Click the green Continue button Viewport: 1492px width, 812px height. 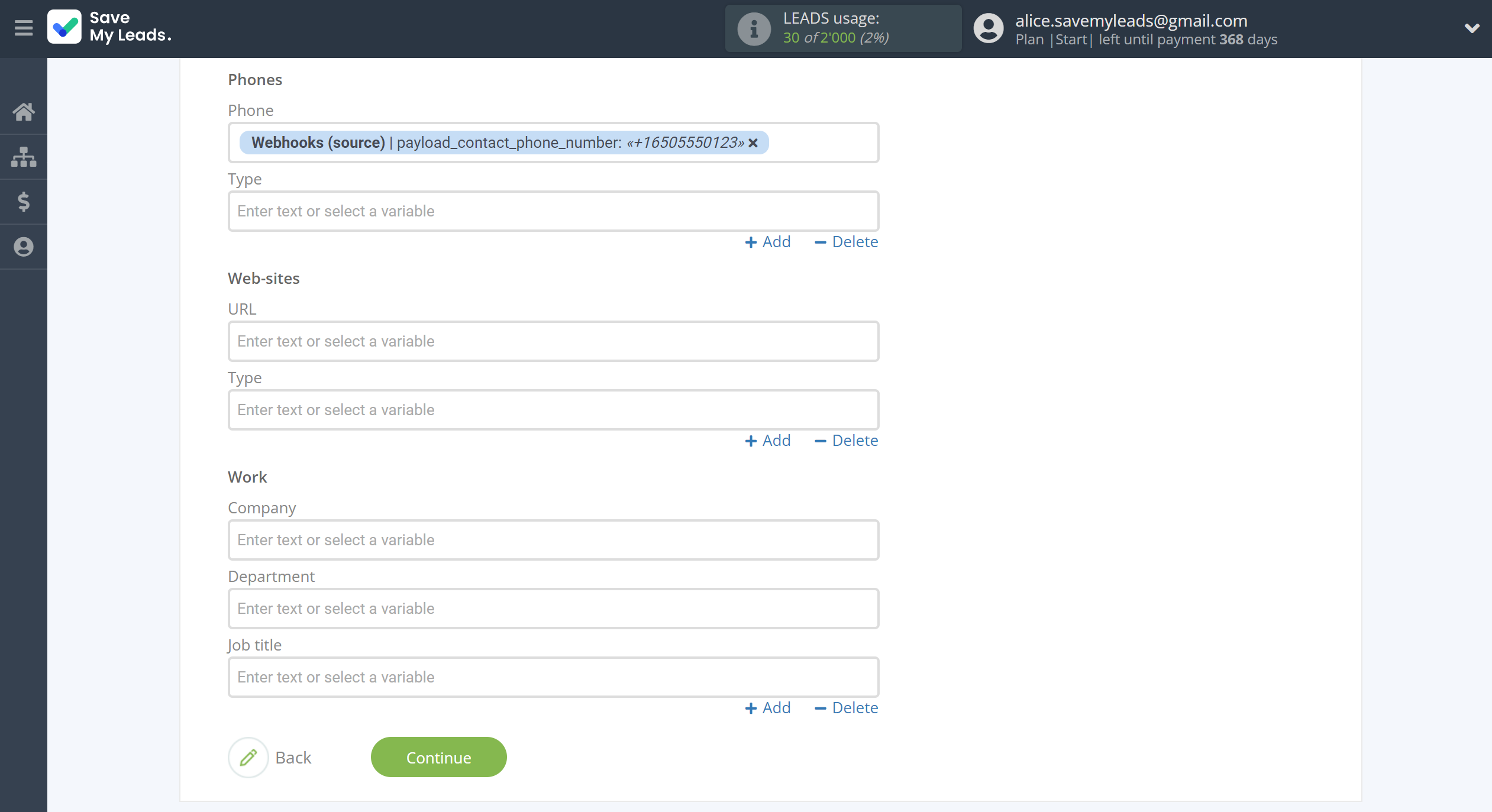coord(438,757)
